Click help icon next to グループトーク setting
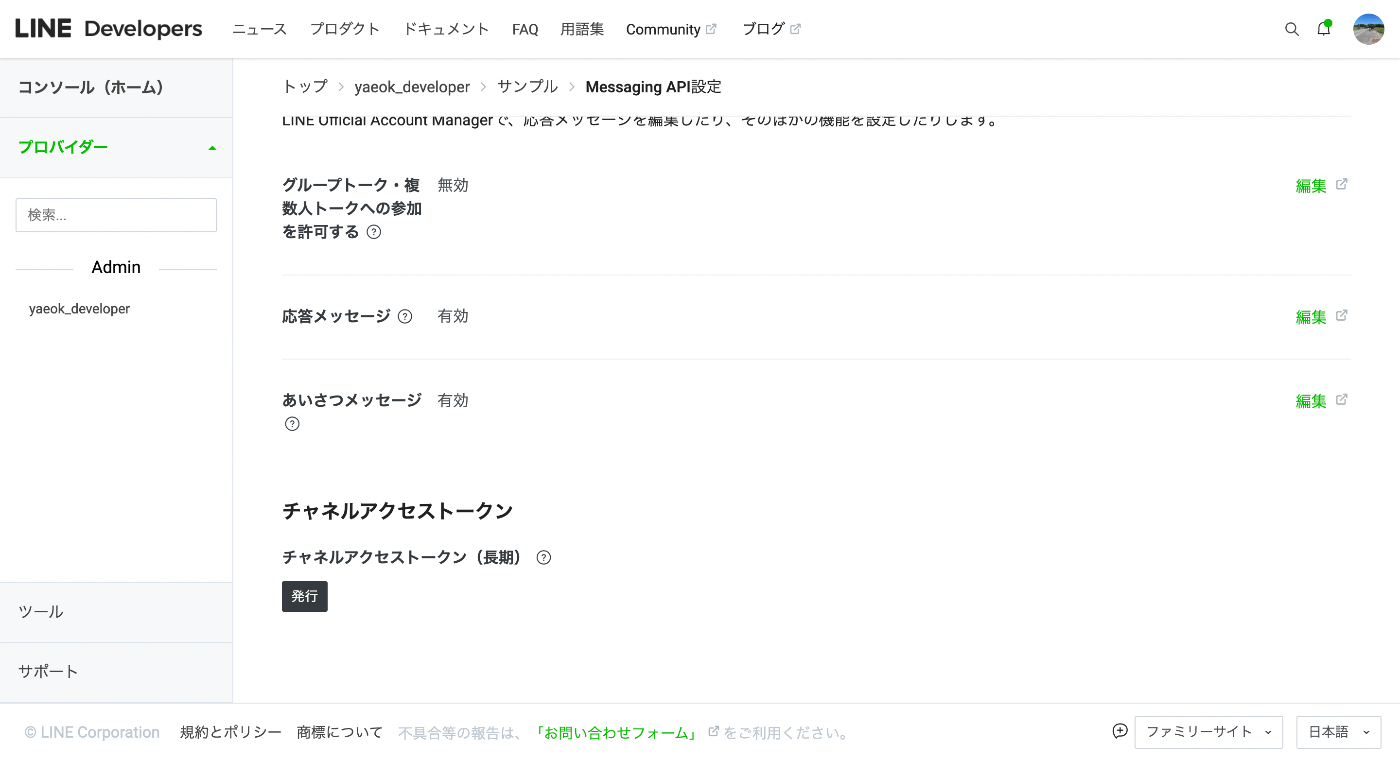Viewport: 1400px width, 761px height. [374, 232]
